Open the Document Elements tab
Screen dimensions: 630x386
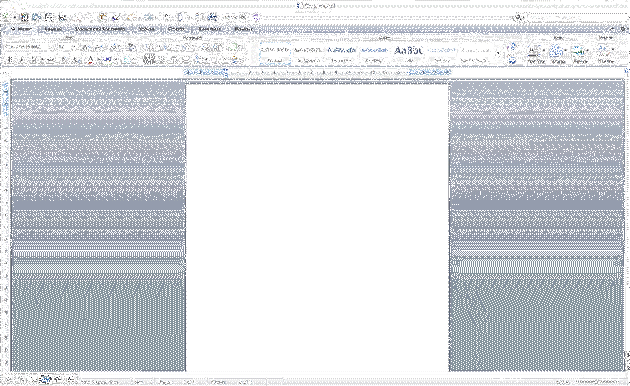point(100,29)
